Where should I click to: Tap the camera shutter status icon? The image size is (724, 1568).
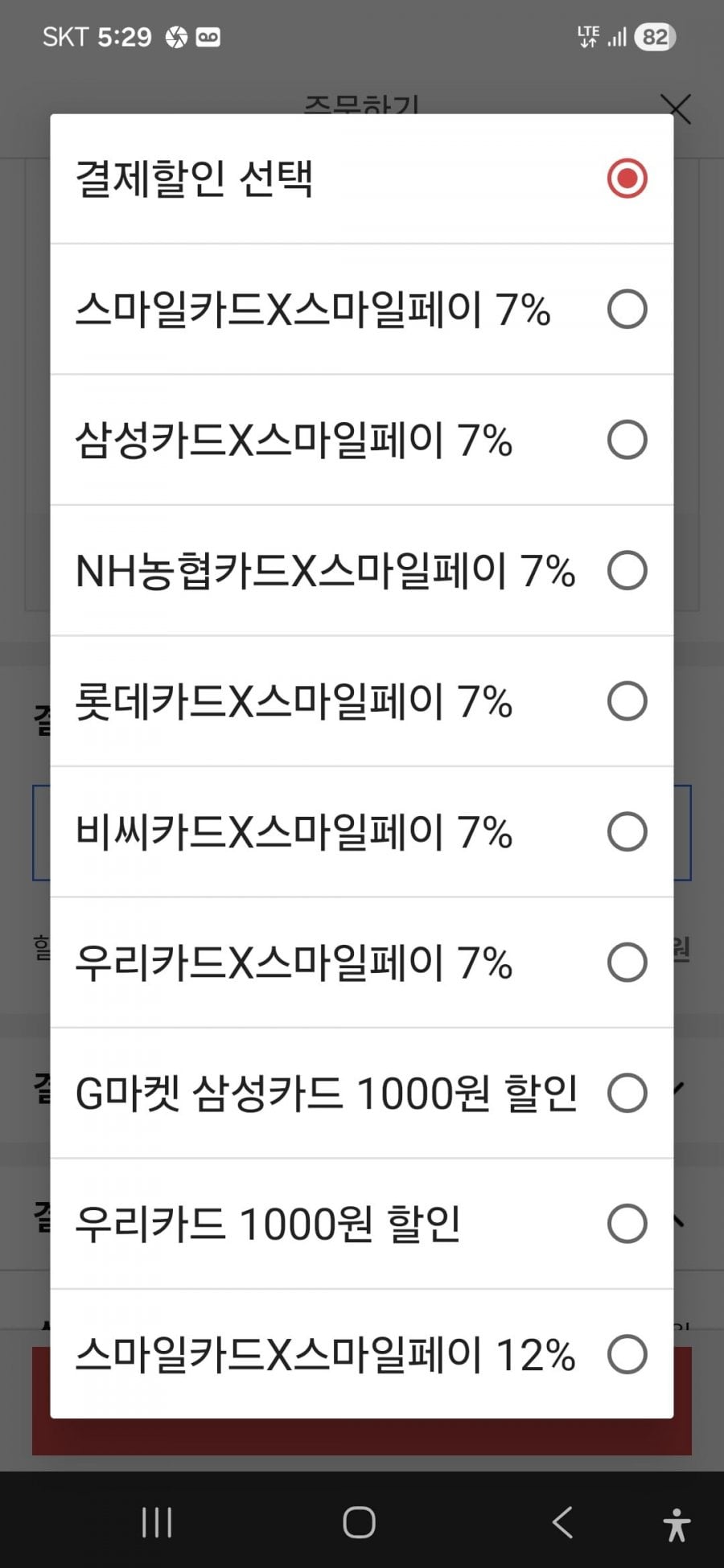176,37
